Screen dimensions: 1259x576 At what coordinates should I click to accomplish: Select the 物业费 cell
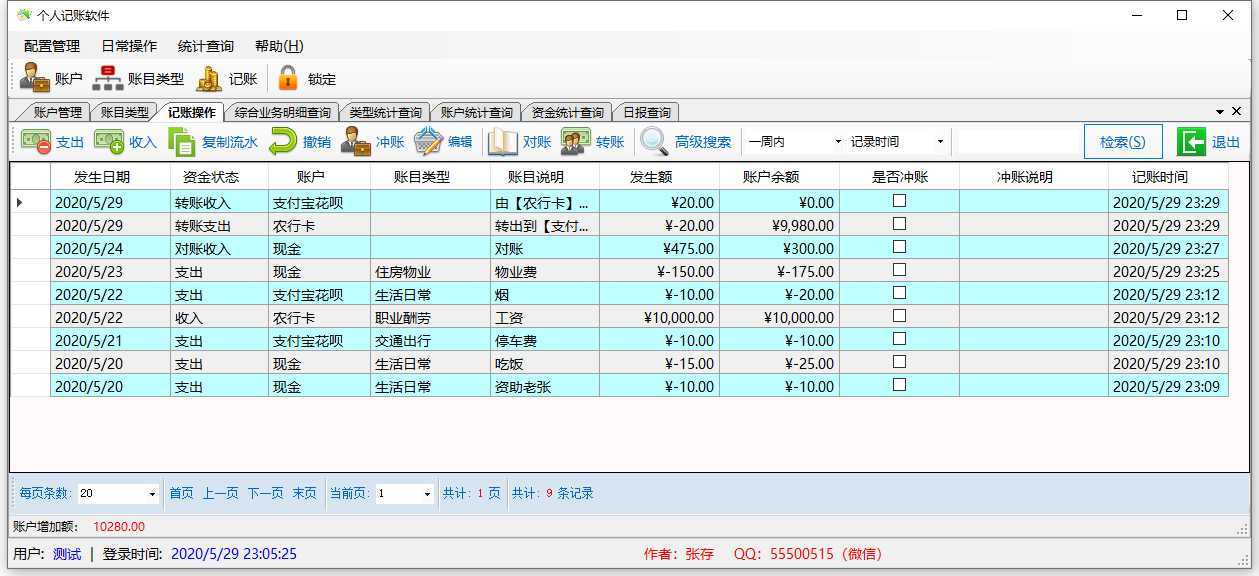coord(545,271)
